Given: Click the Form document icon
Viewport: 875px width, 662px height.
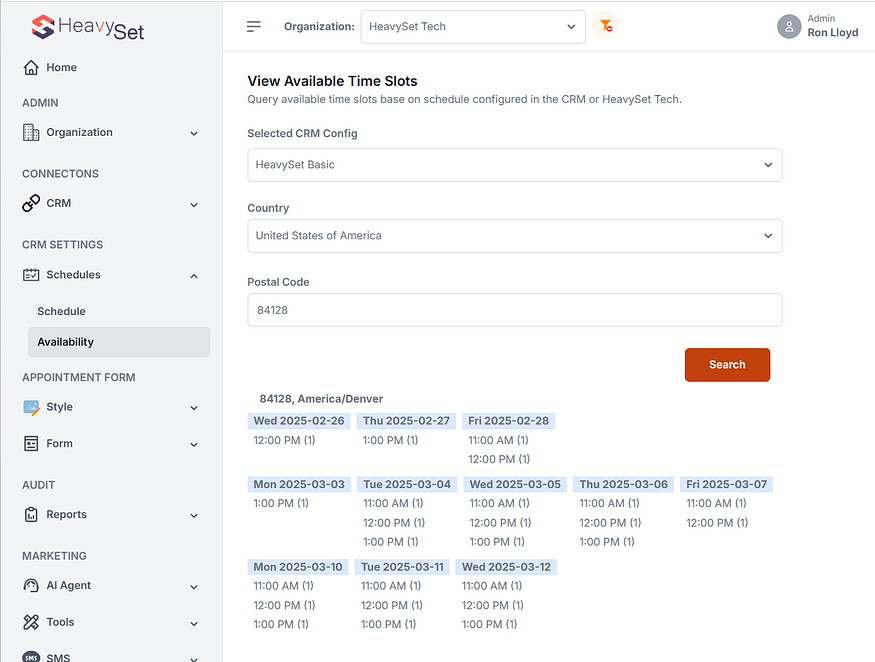Looking at the screenshot, I should click(31, 444).
